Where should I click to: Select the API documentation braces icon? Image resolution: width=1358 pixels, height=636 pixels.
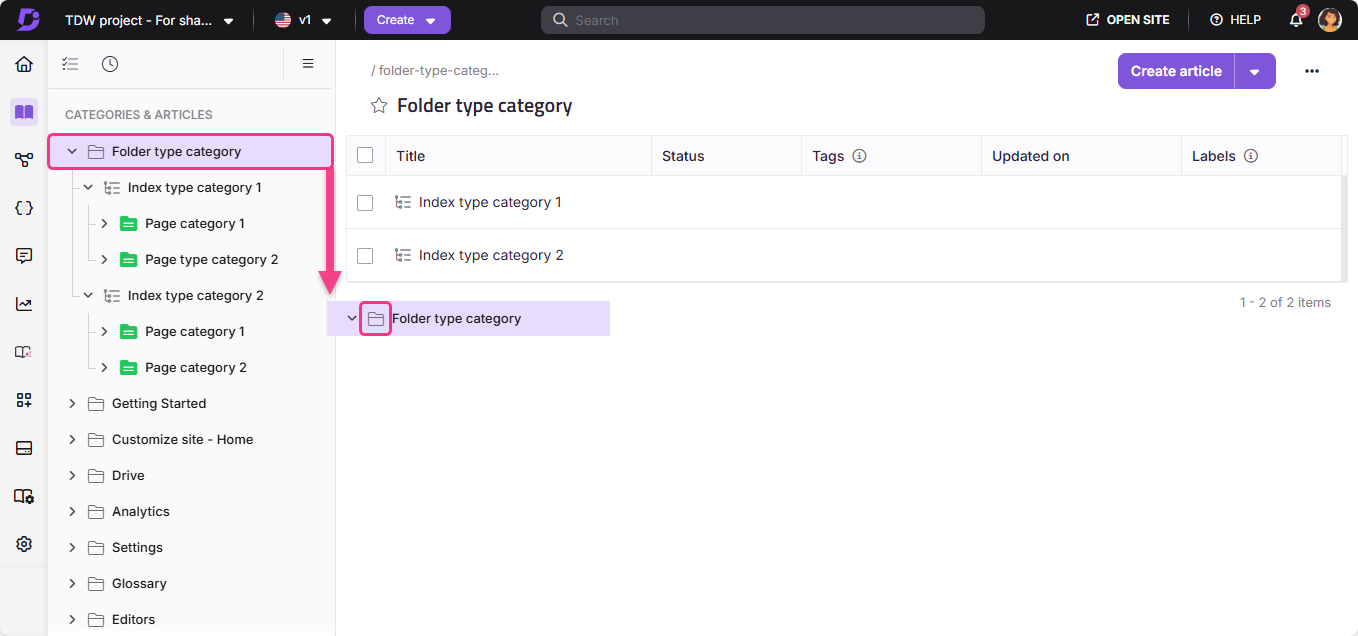click(23, 208)
